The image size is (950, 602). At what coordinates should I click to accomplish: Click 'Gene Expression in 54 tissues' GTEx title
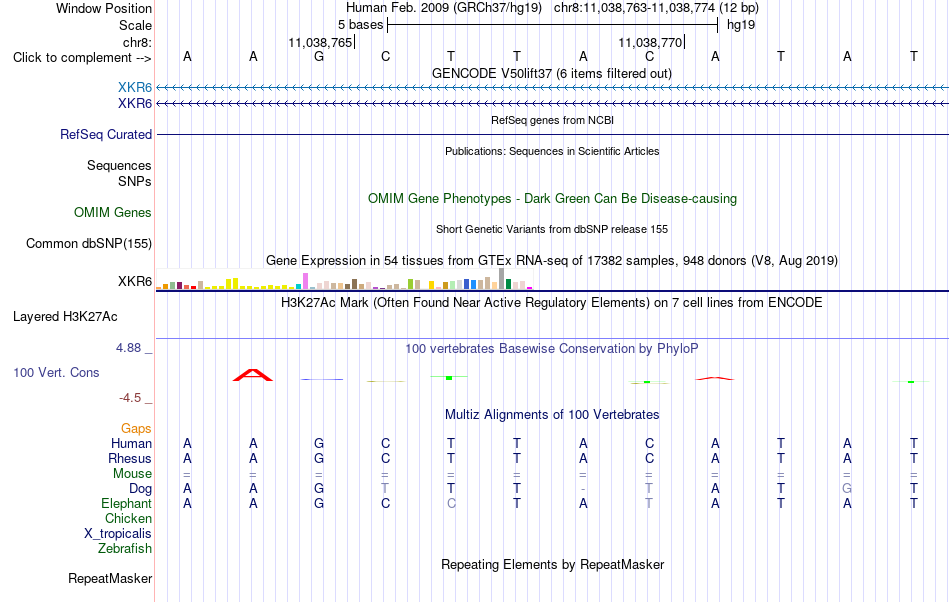[552, 260]
